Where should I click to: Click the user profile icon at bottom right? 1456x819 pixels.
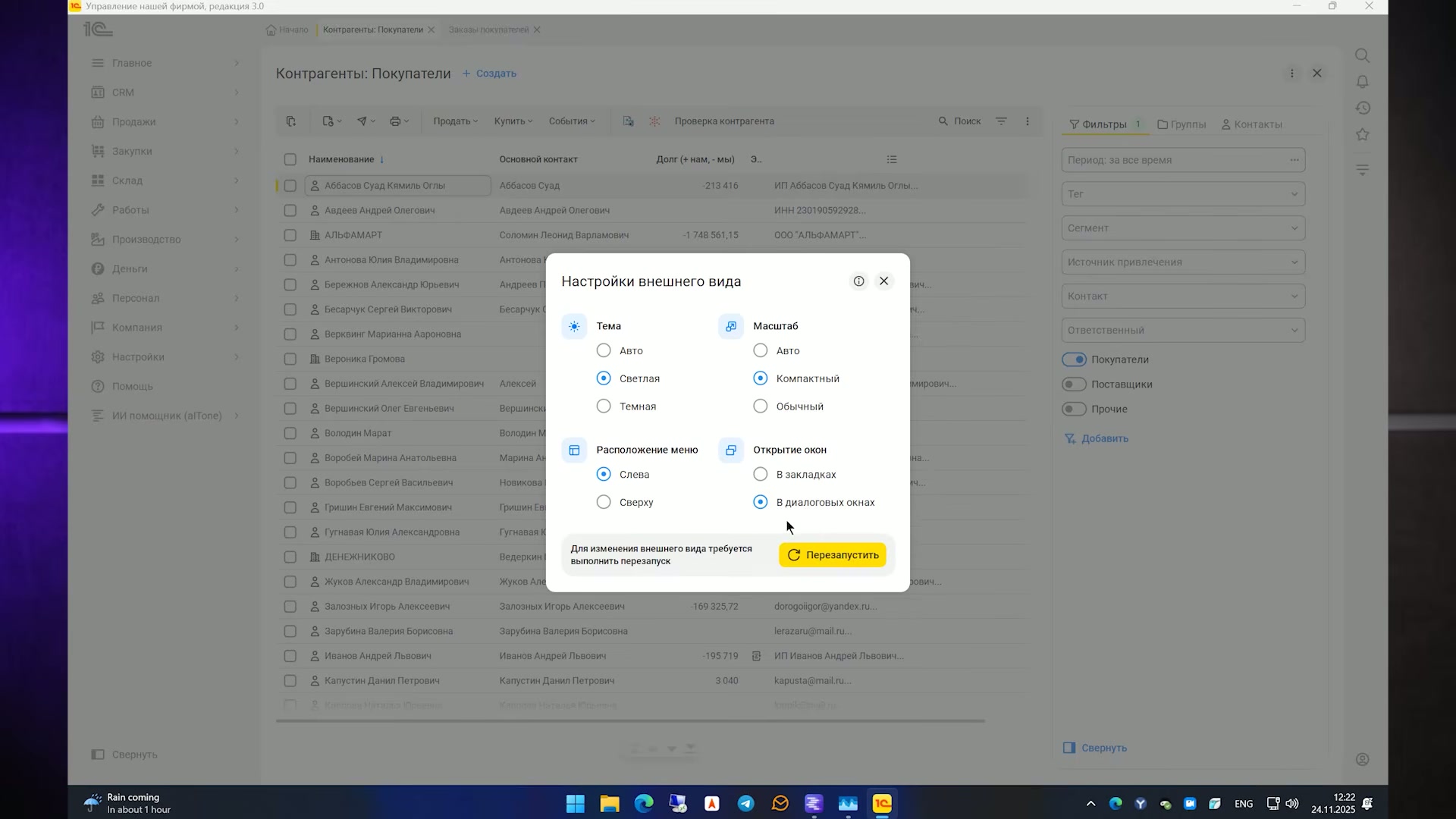[1363, 759]
